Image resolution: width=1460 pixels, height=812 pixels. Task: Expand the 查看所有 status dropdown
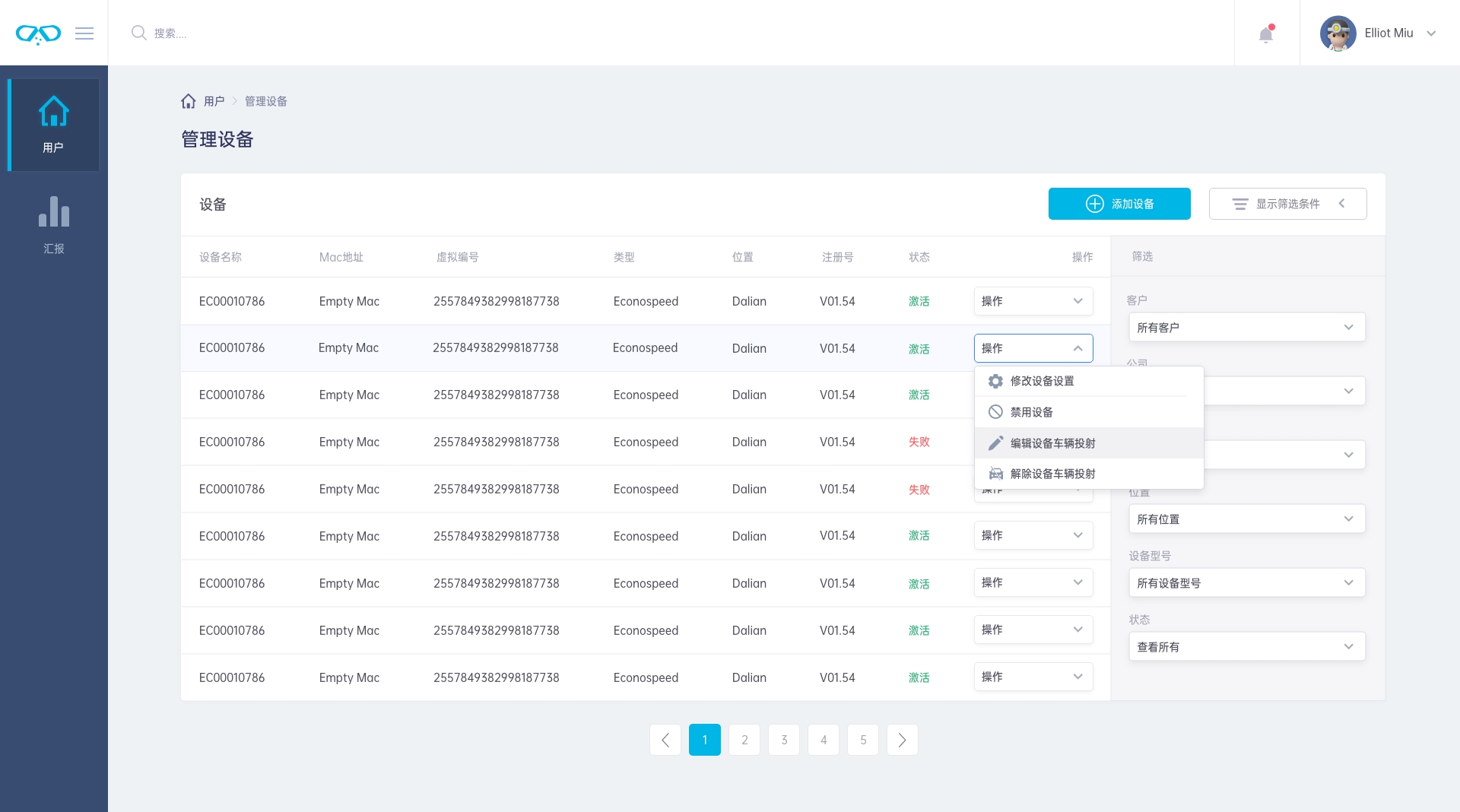[x=1246, y=647]
